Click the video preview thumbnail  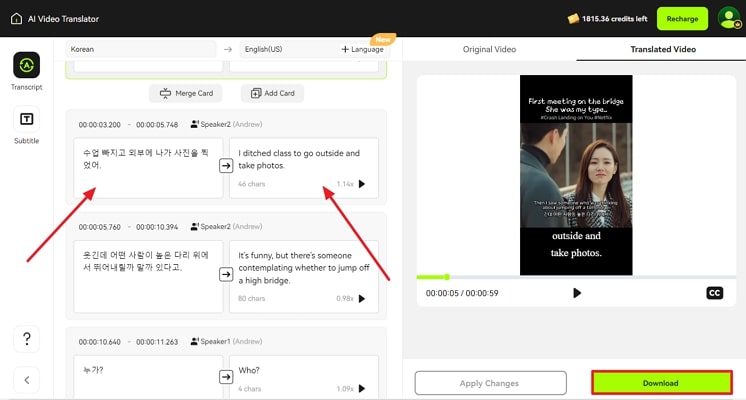click(576, 175)
